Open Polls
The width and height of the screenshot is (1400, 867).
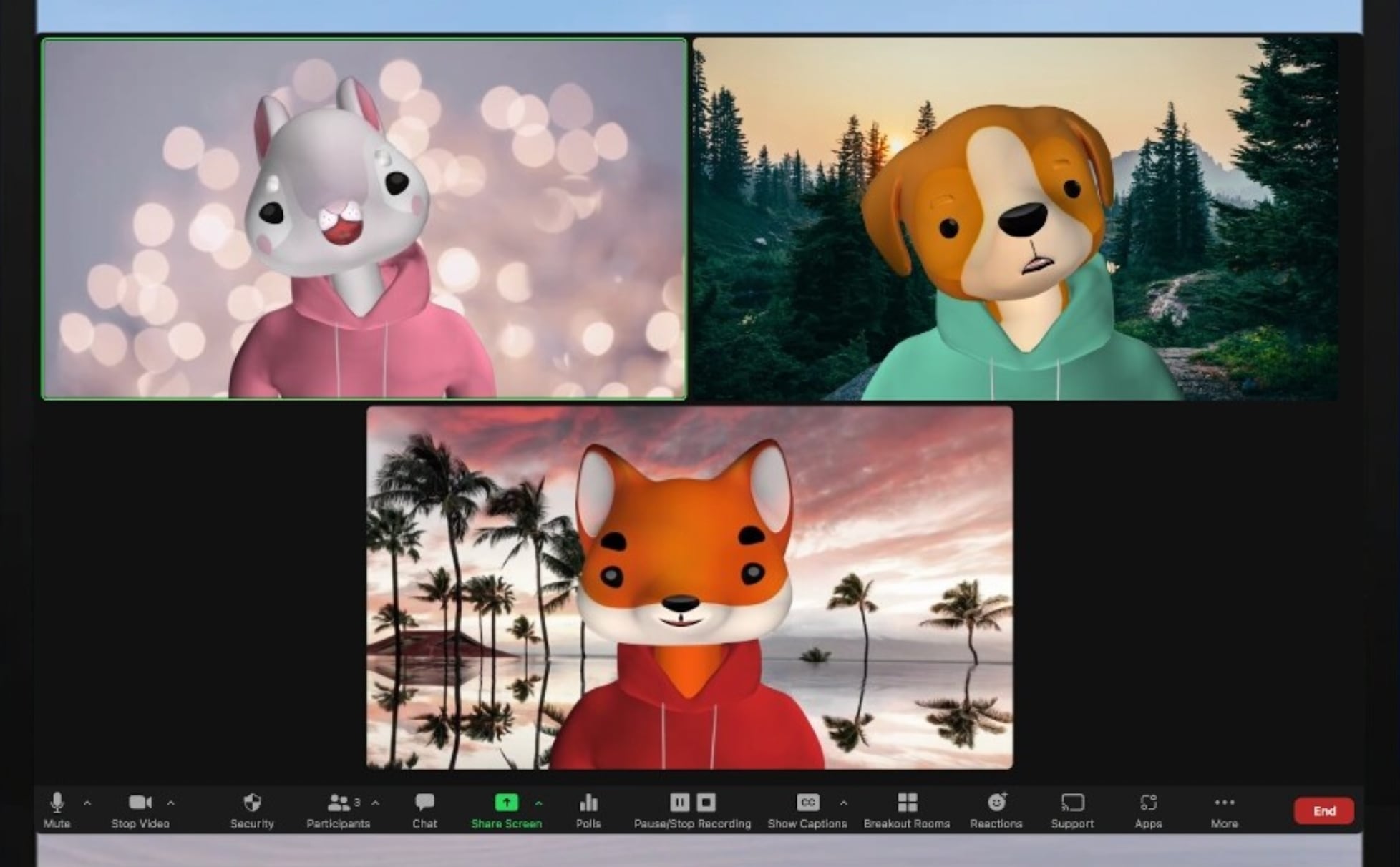pyautogui.click(x=588, y=803)
